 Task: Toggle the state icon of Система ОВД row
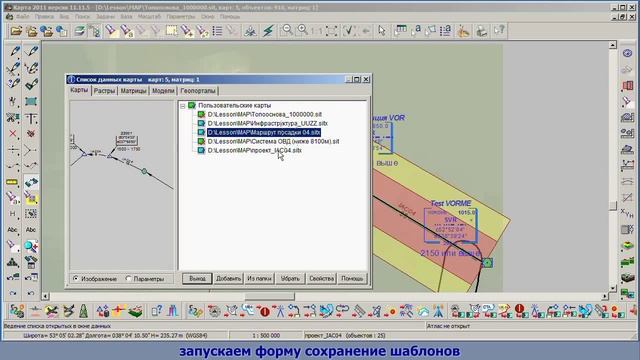(201, 141)
